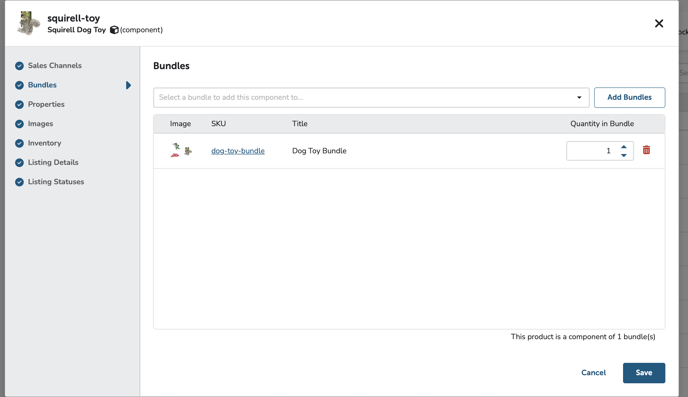Close the squirell-toy dialog
The width and height of the screenshot is (688, 397).
click(x=659, y=23)
